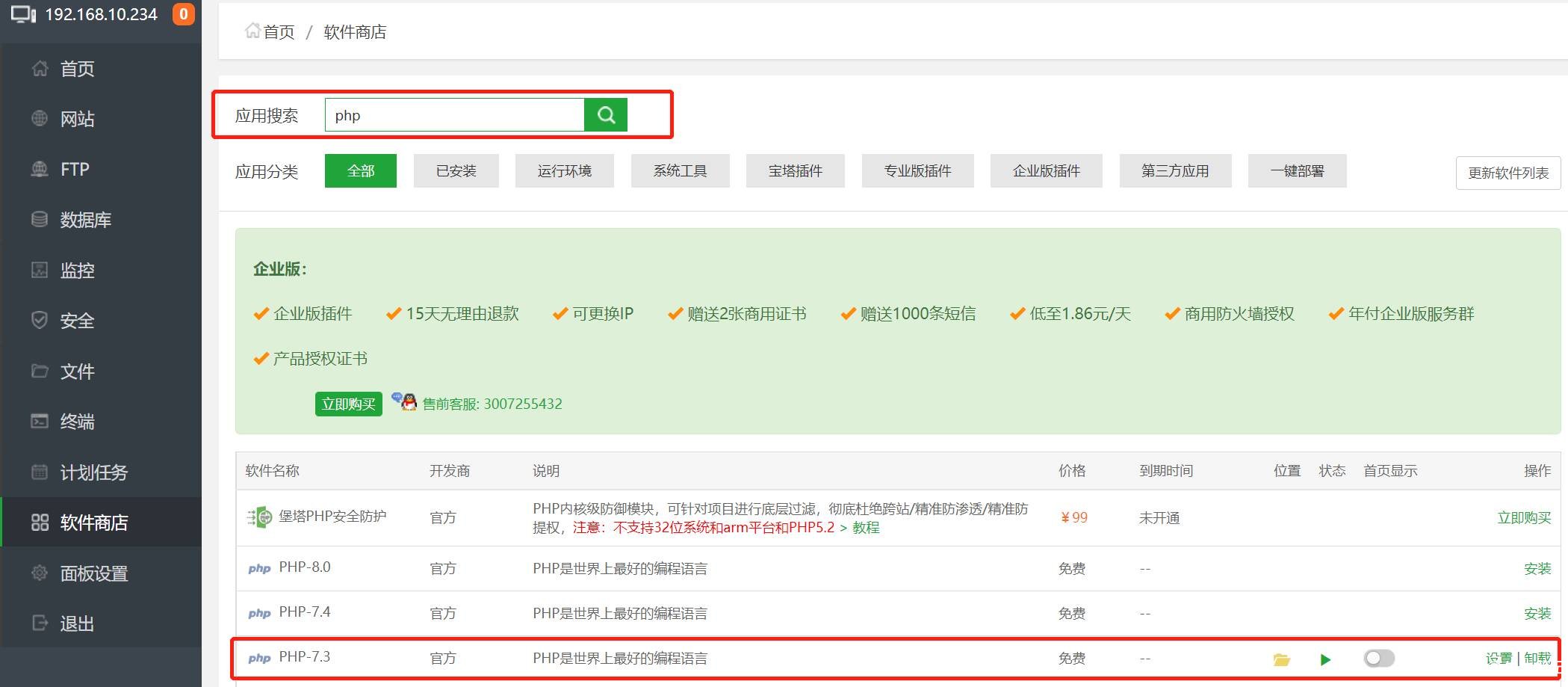
Task: Click the green search magnifier button
Action: coord(605,115)
